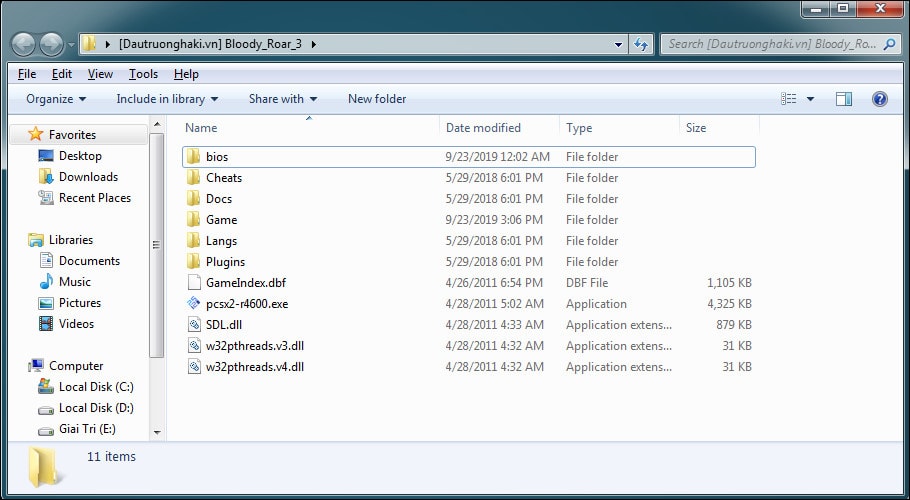
Task: Maximize the Explorer window
Action: click(x=843, y=8)
